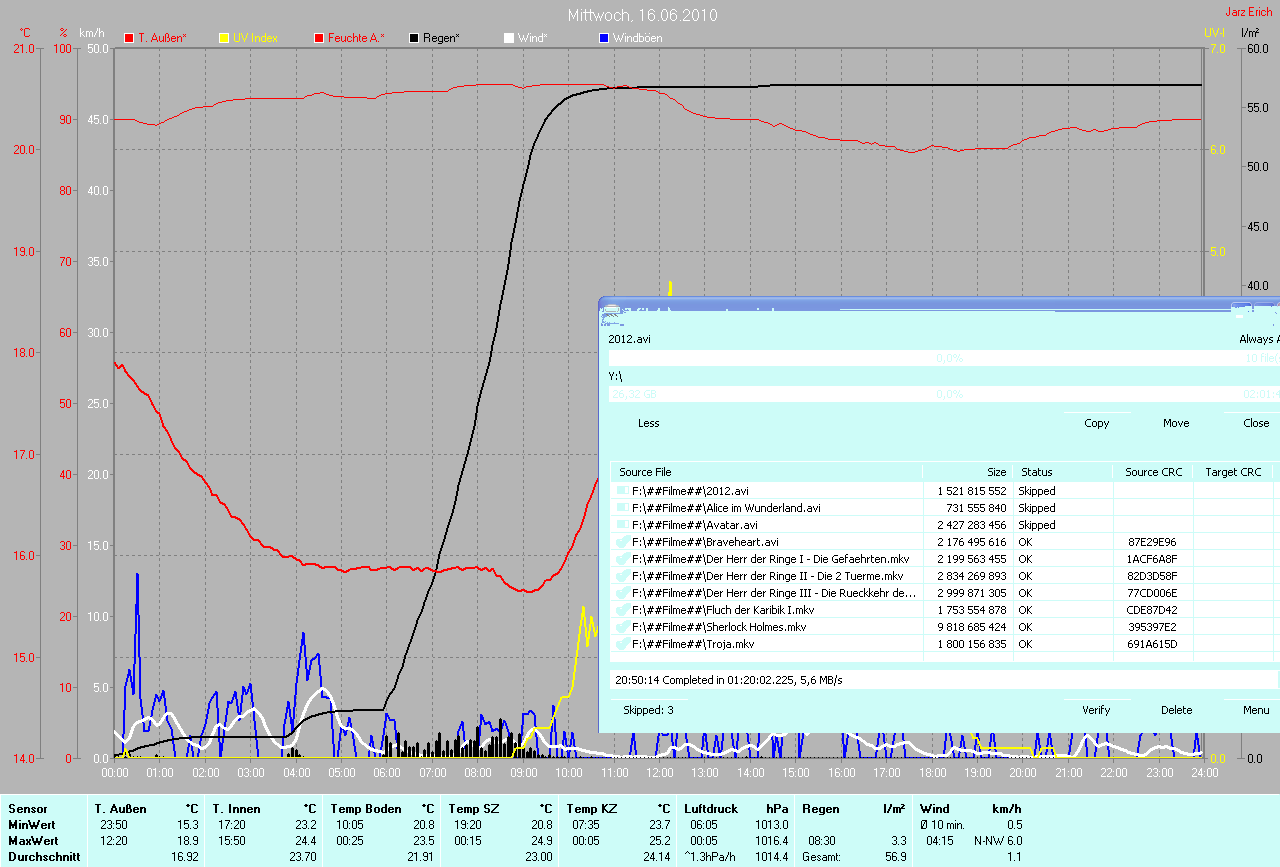Click the Size column header
Screen dimensions: 1280x867
[996, 472]
